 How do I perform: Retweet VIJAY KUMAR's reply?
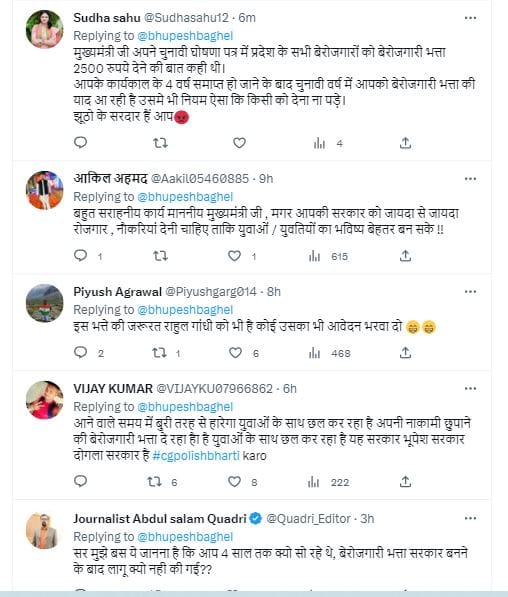[155, 482]
